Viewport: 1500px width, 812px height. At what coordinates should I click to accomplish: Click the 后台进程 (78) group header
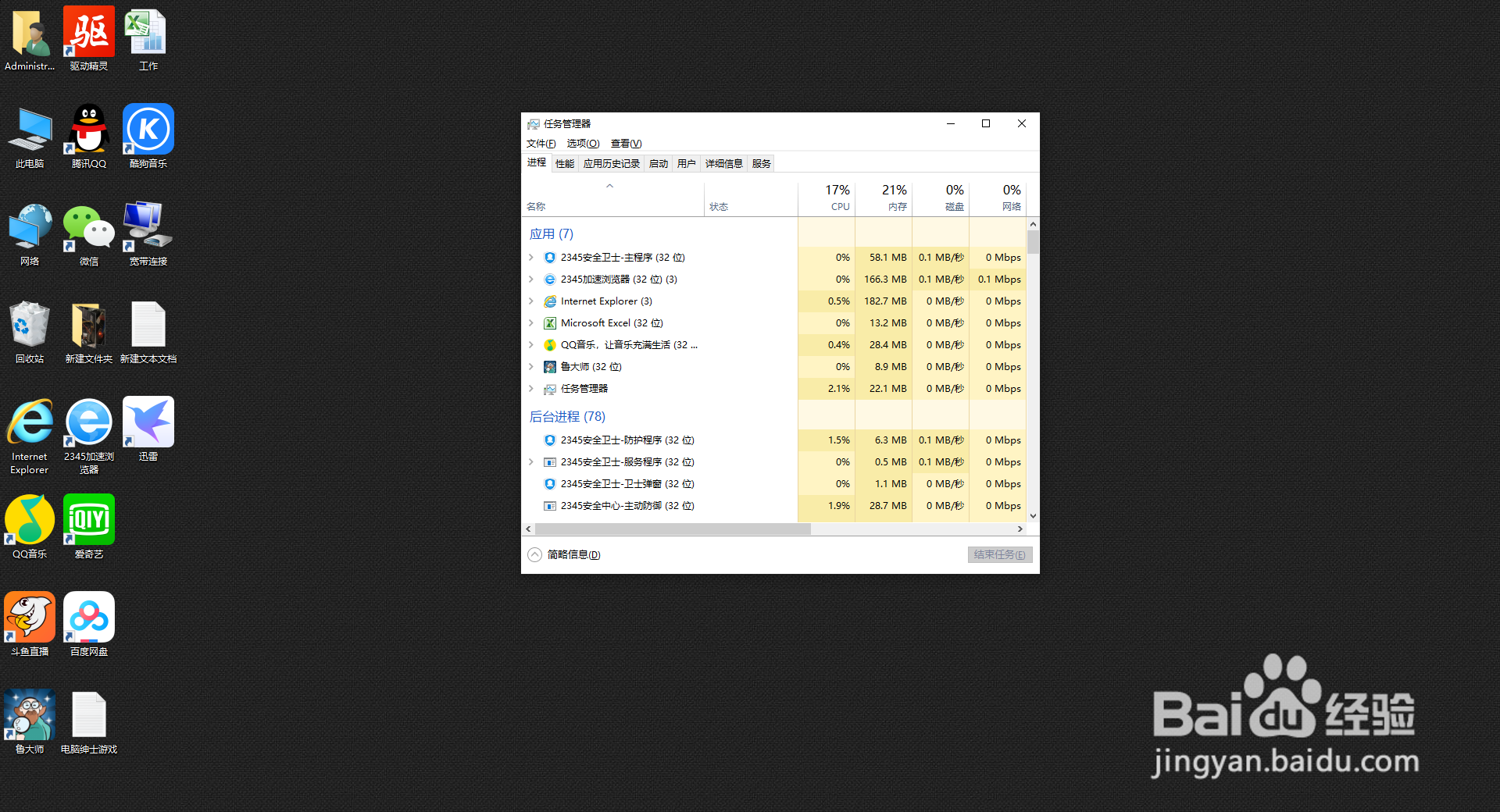coord(567,417)
